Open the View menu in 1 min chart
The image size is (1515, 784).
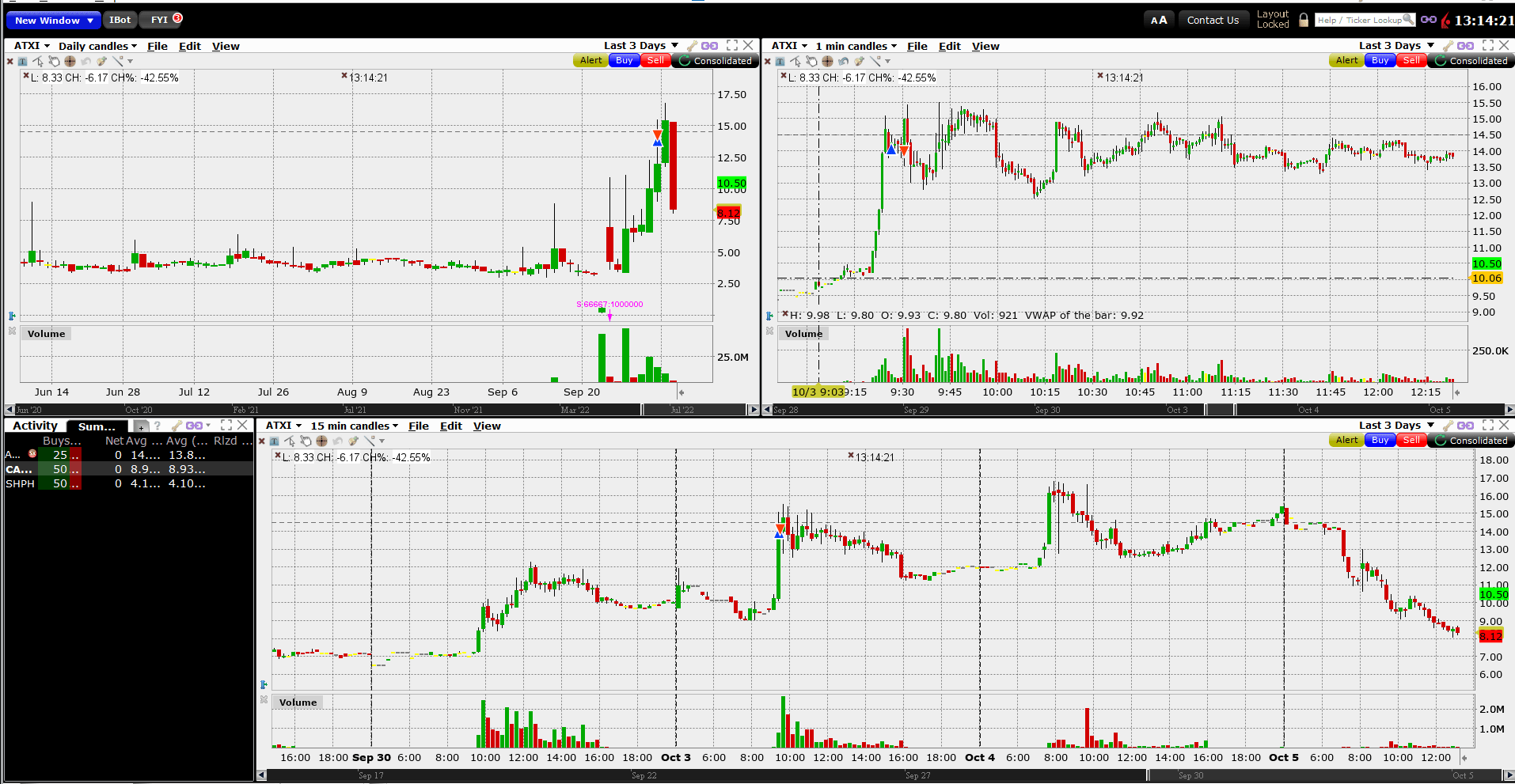[985, 46]
